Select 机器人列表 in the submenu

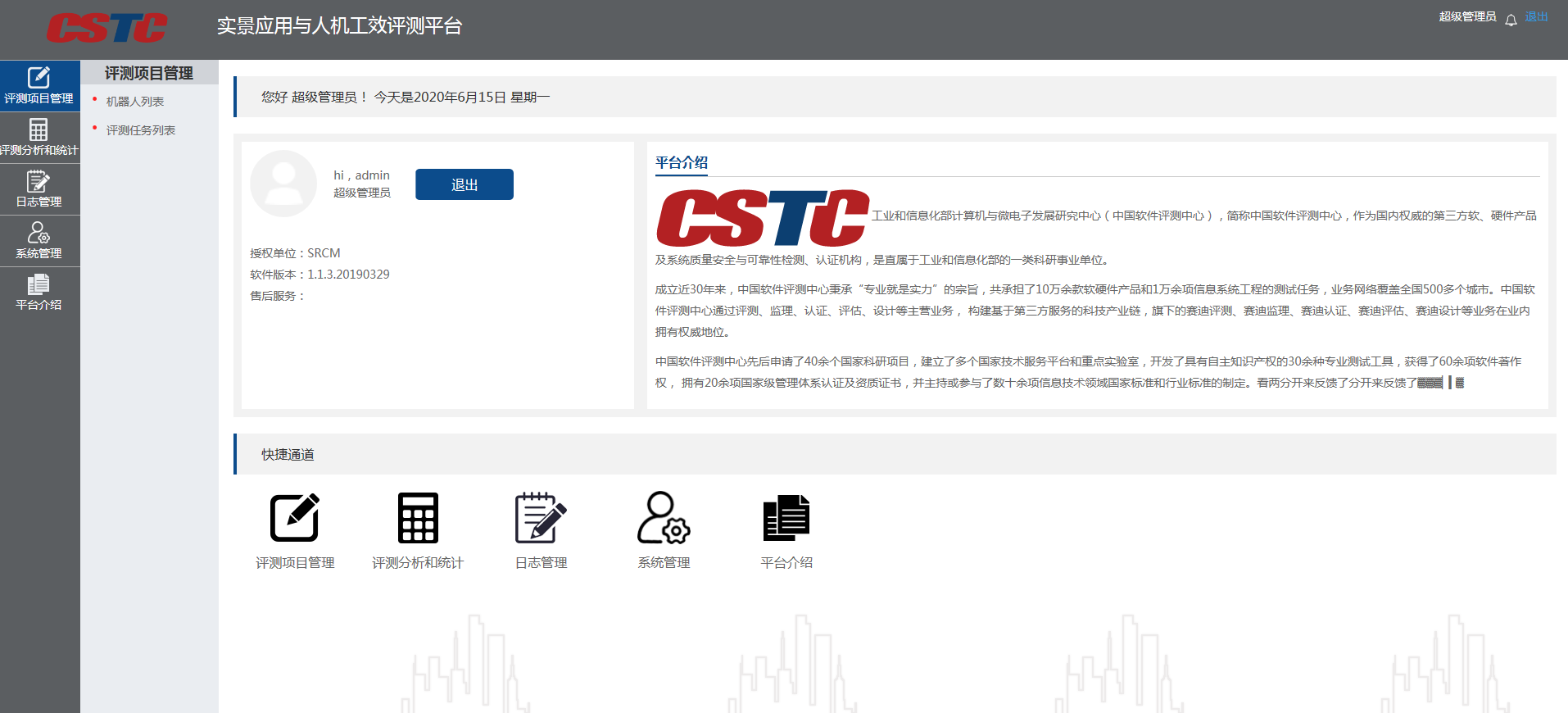pos(135,102)
